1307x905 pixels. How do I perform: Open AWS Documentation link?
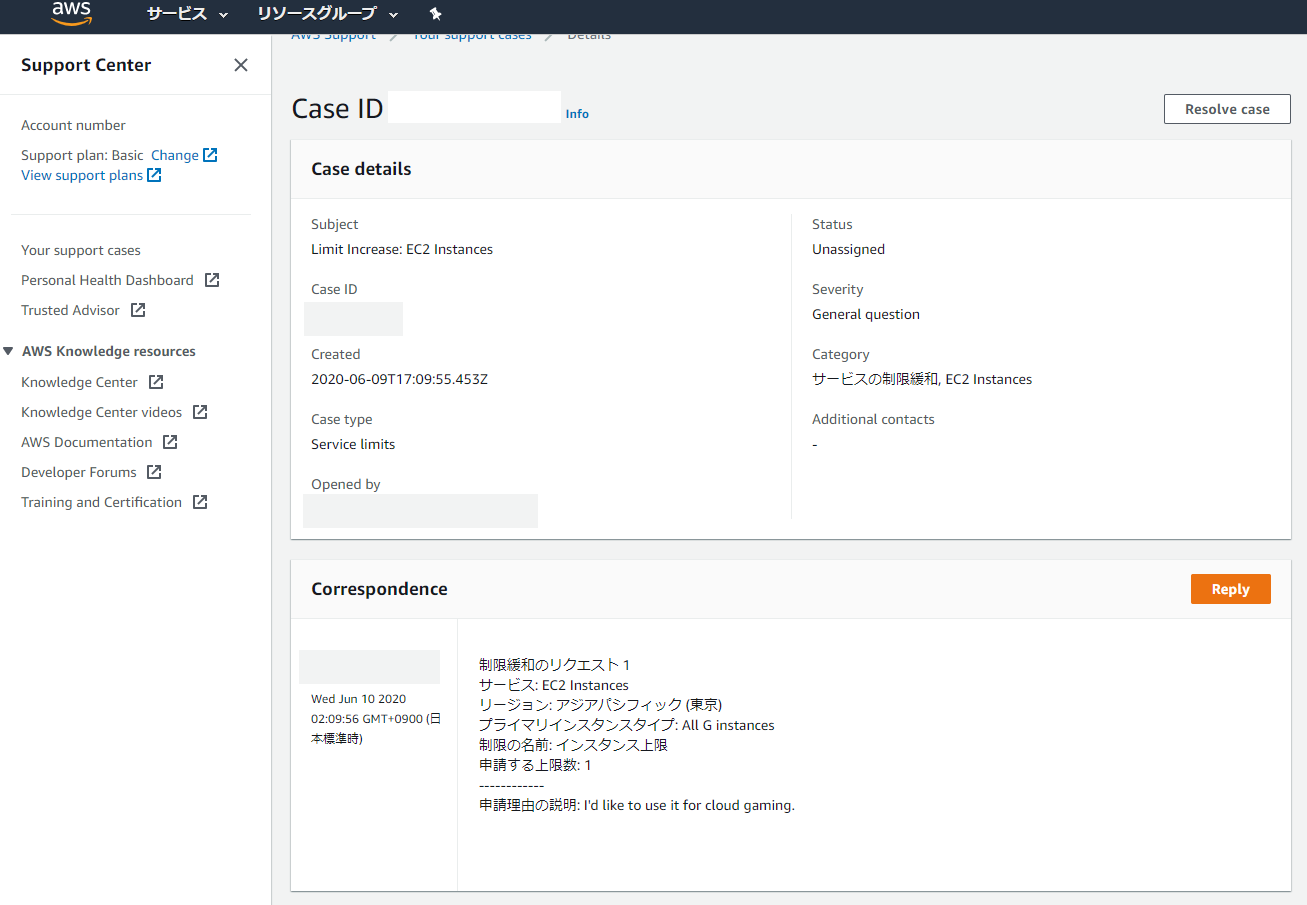point(87,442)
